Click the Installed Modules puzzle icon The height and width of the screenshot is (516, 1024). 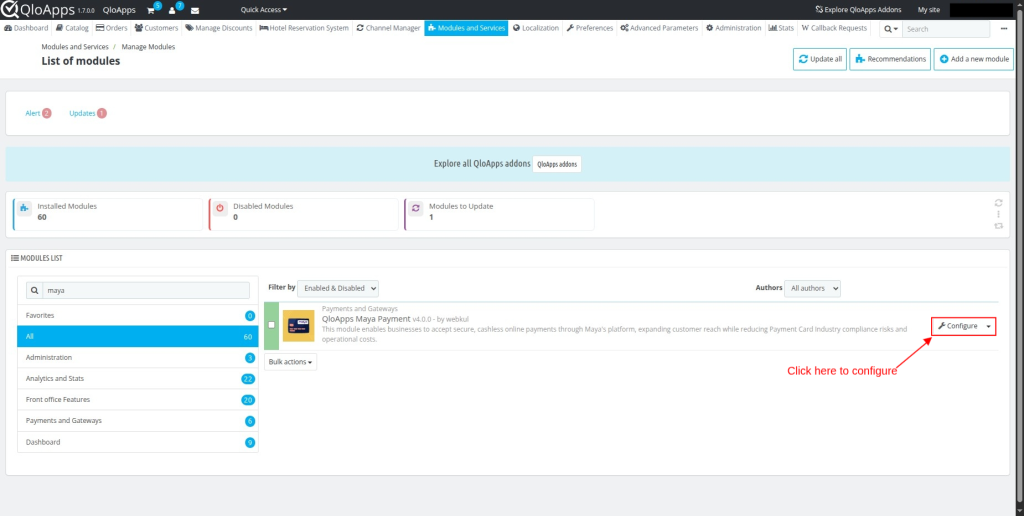(25, 212)
